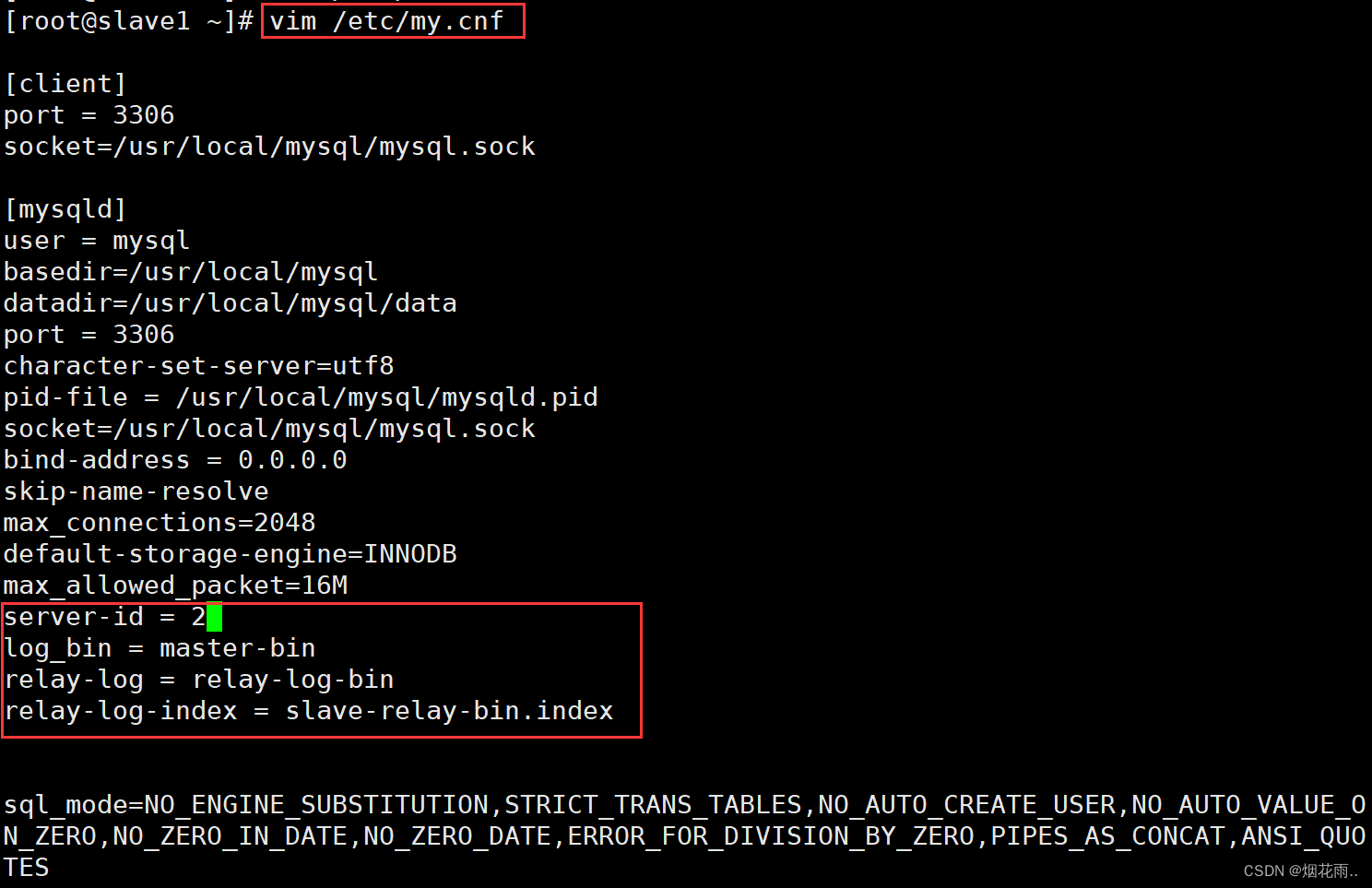Click the socket line under the [client] section
This screenshot has height=888, width=1372.
click(269, 147)
